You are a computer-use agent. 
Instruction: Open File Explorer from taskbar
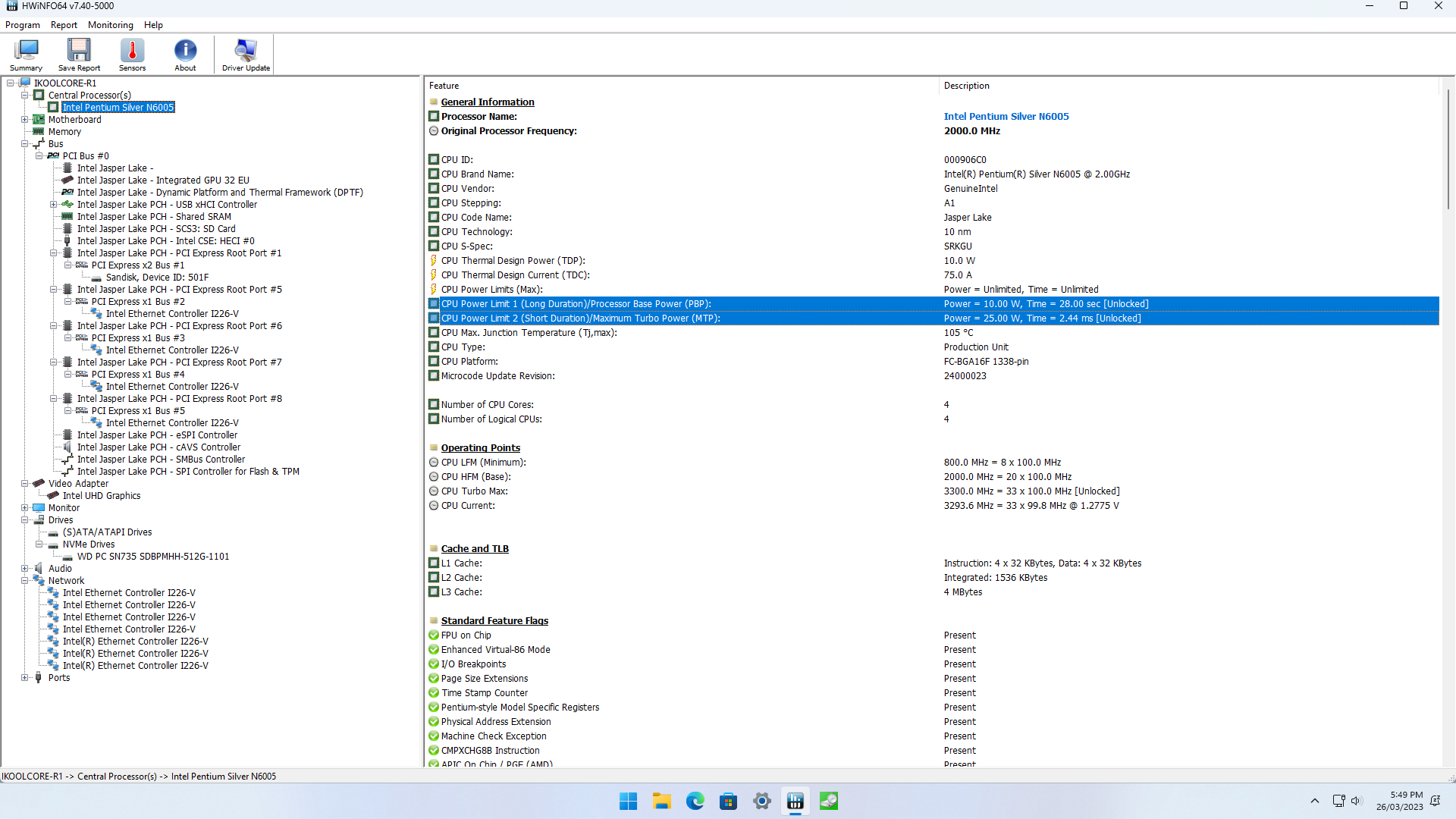point(661,801)
